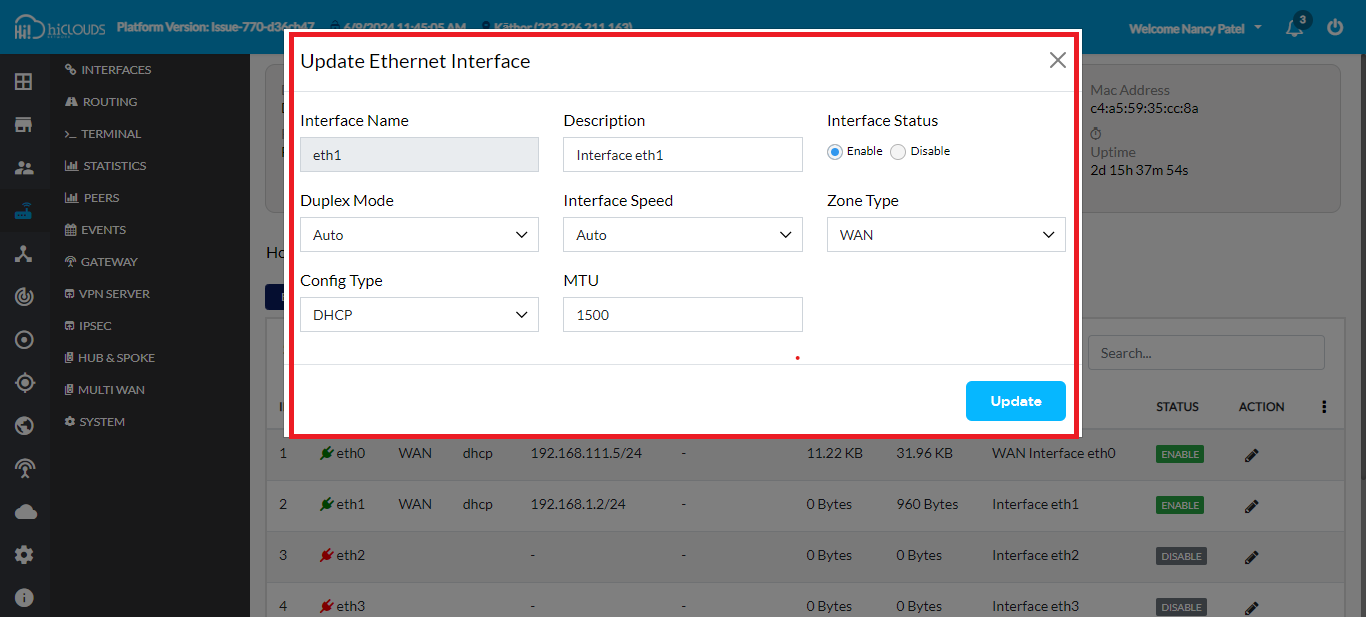
Task: Open the Interface Speed dropdown
Action: (x=683, y=234)
